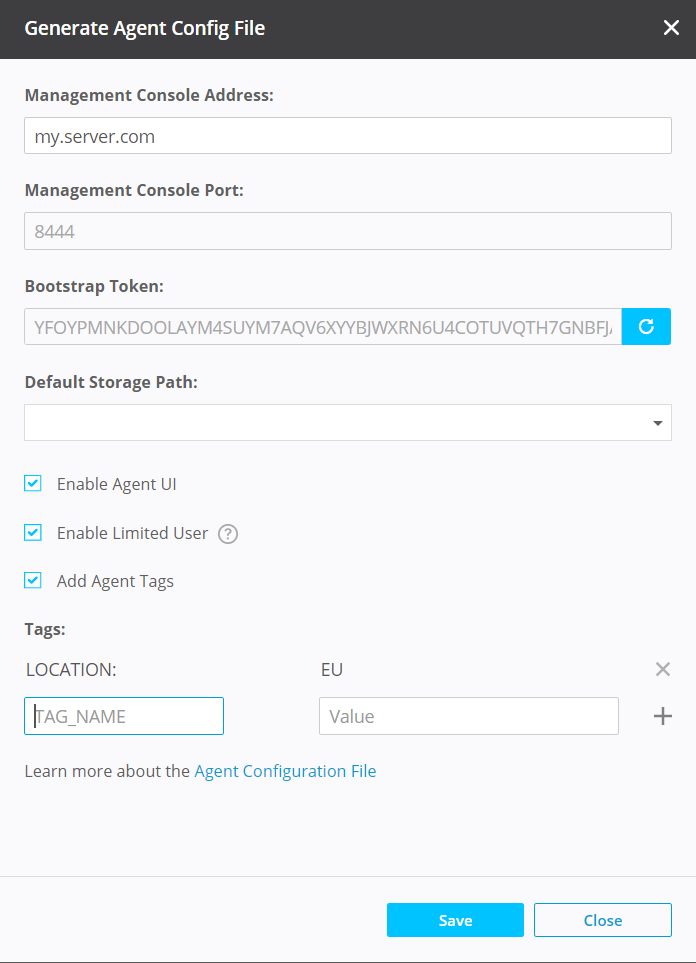Click the Generate Agent Config File title
This screenshot has width=696, height=963.
145,28
